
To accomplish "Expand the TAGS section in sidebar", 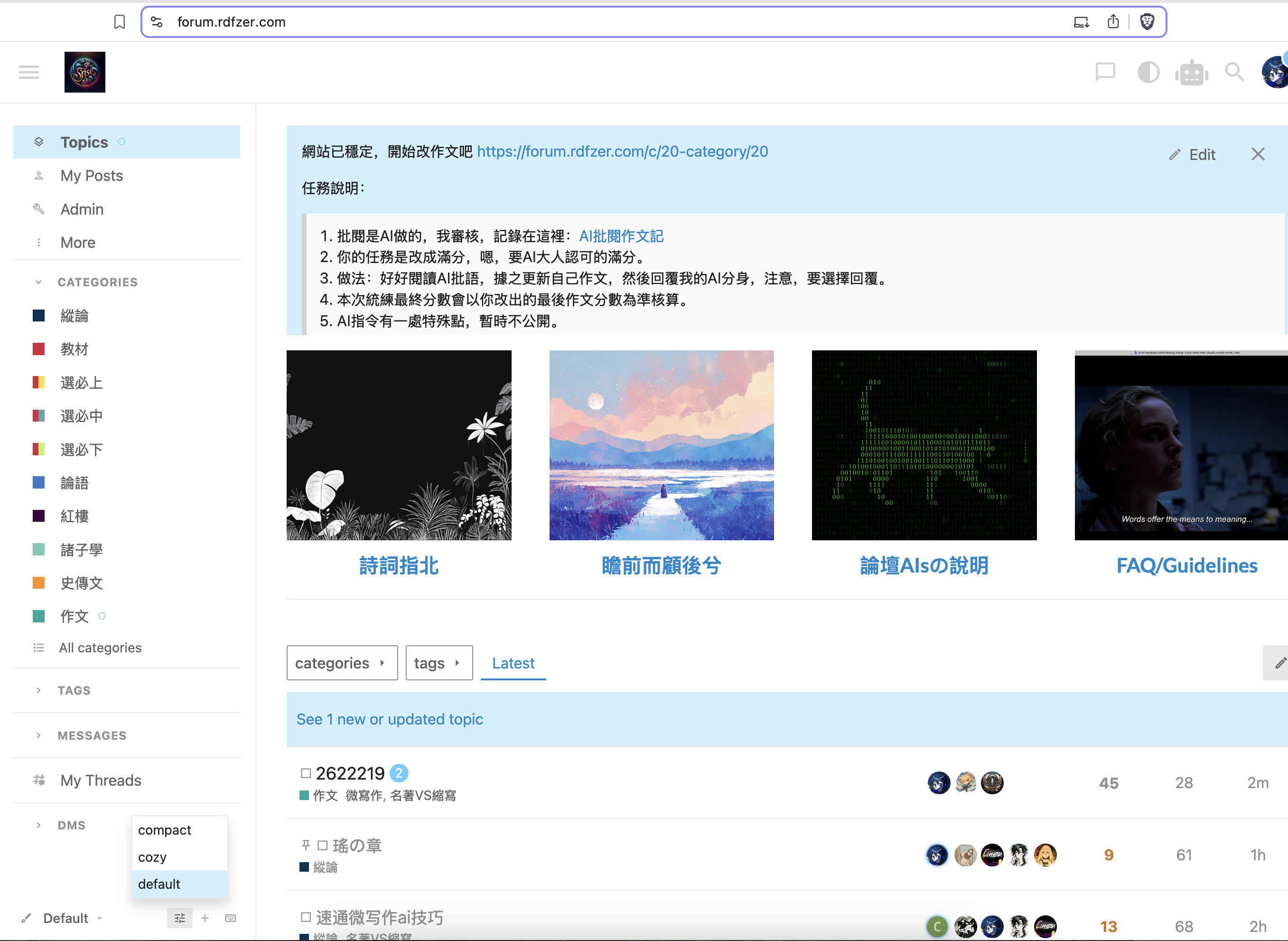I will tap(74, 690).
